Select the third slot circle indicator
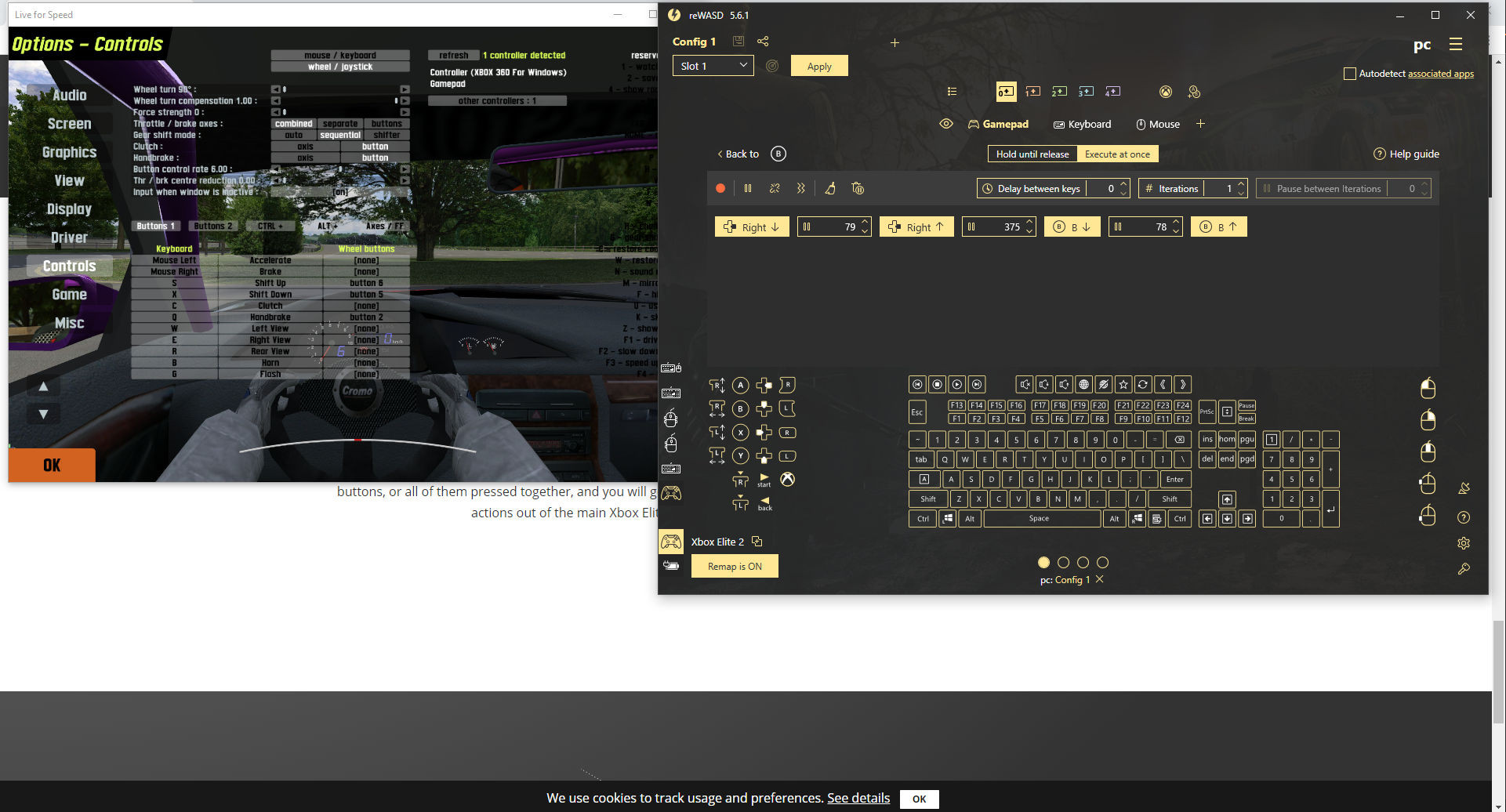 (1083, 562)
